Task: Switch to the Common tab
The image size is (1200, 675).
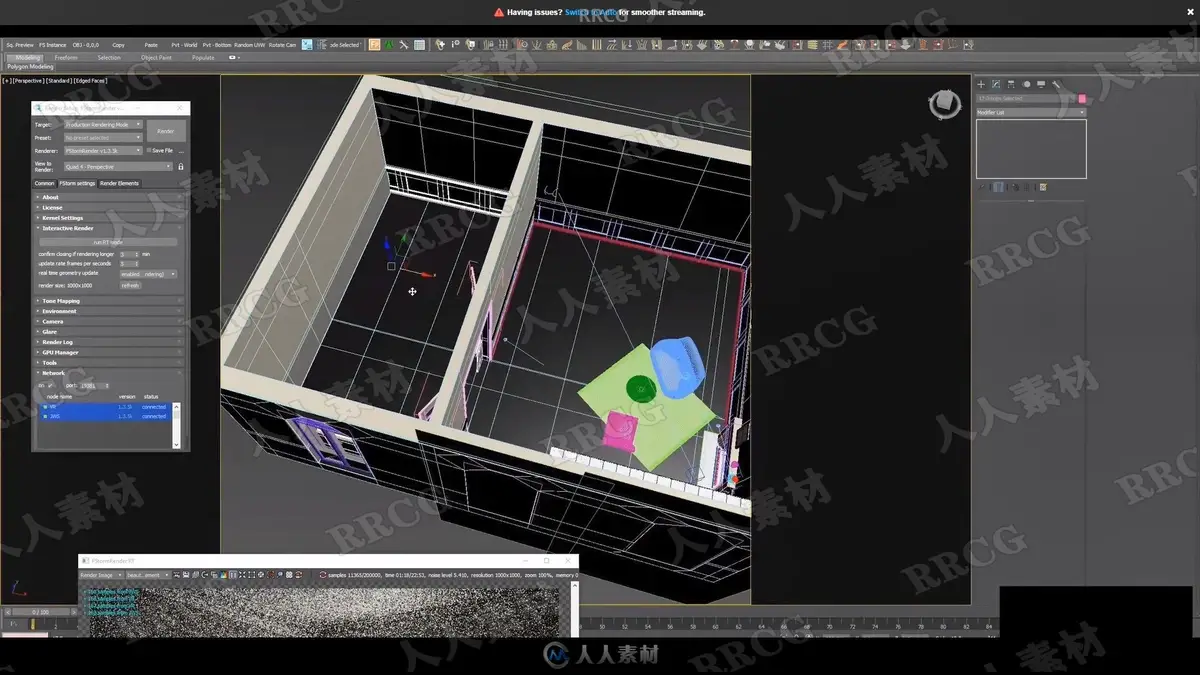Action: click(44, 184)
